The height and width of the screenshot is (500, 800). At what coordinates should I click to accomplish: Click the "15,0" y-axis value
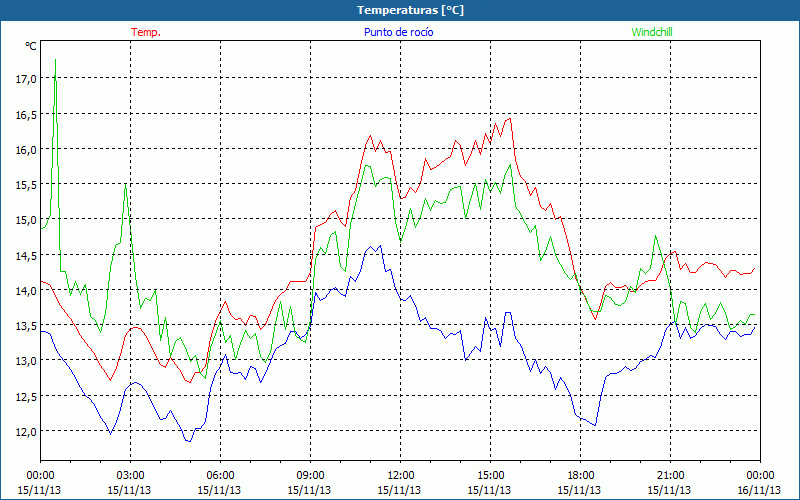coord(27,220)
